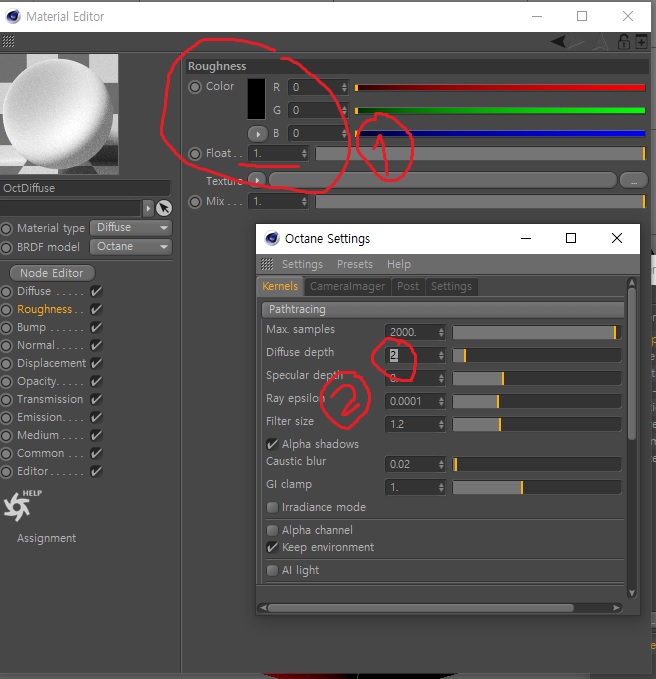
Task: Switch to the CameraImager tab
Action: [346, 286]
